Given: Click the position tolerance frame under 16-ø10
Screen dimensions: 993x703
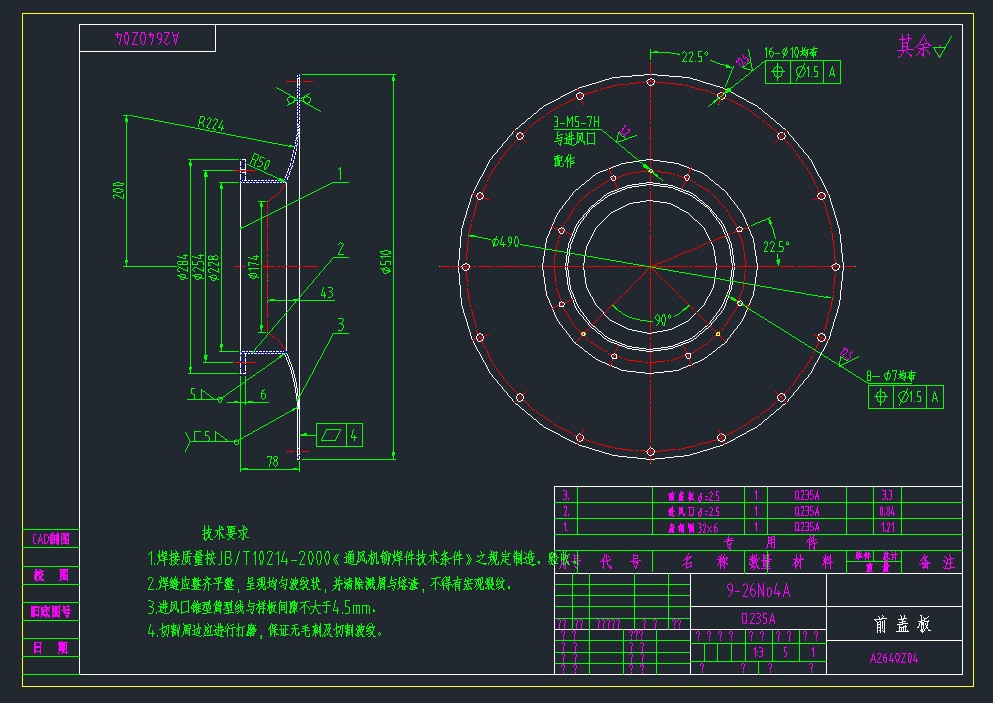Looking at the screenshot, I should point(802,72).
